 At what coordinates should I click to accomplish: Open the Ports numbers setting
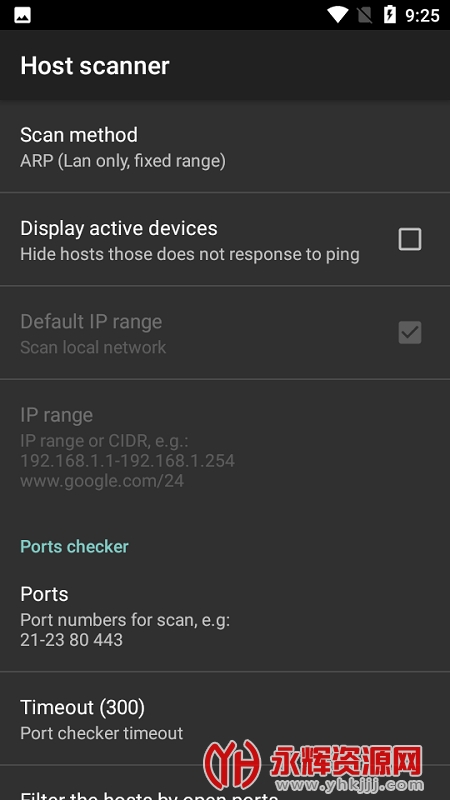click(x=225, y=615)
